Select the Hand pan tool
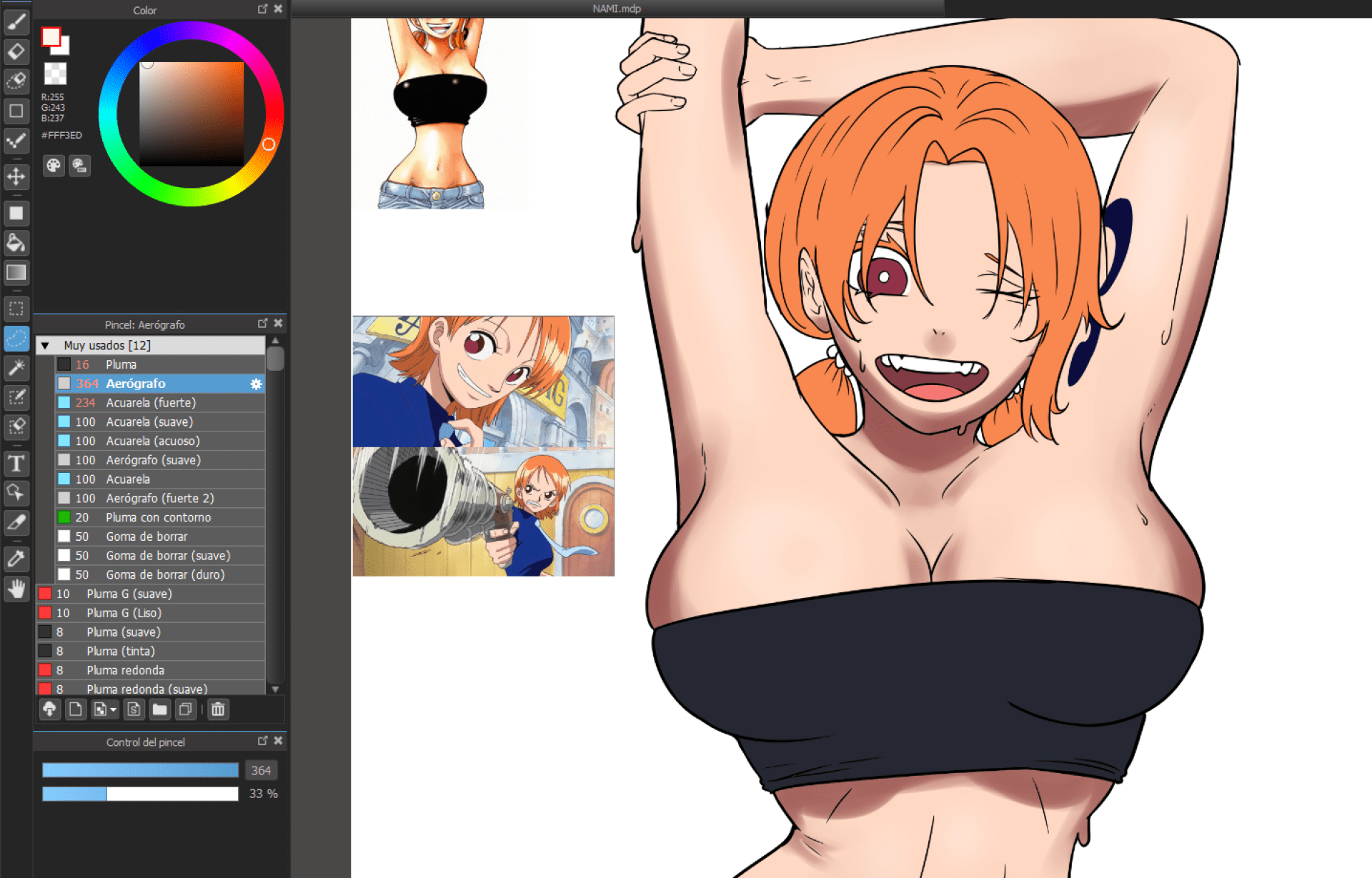The image size is (1372, 878). (16, 589)
